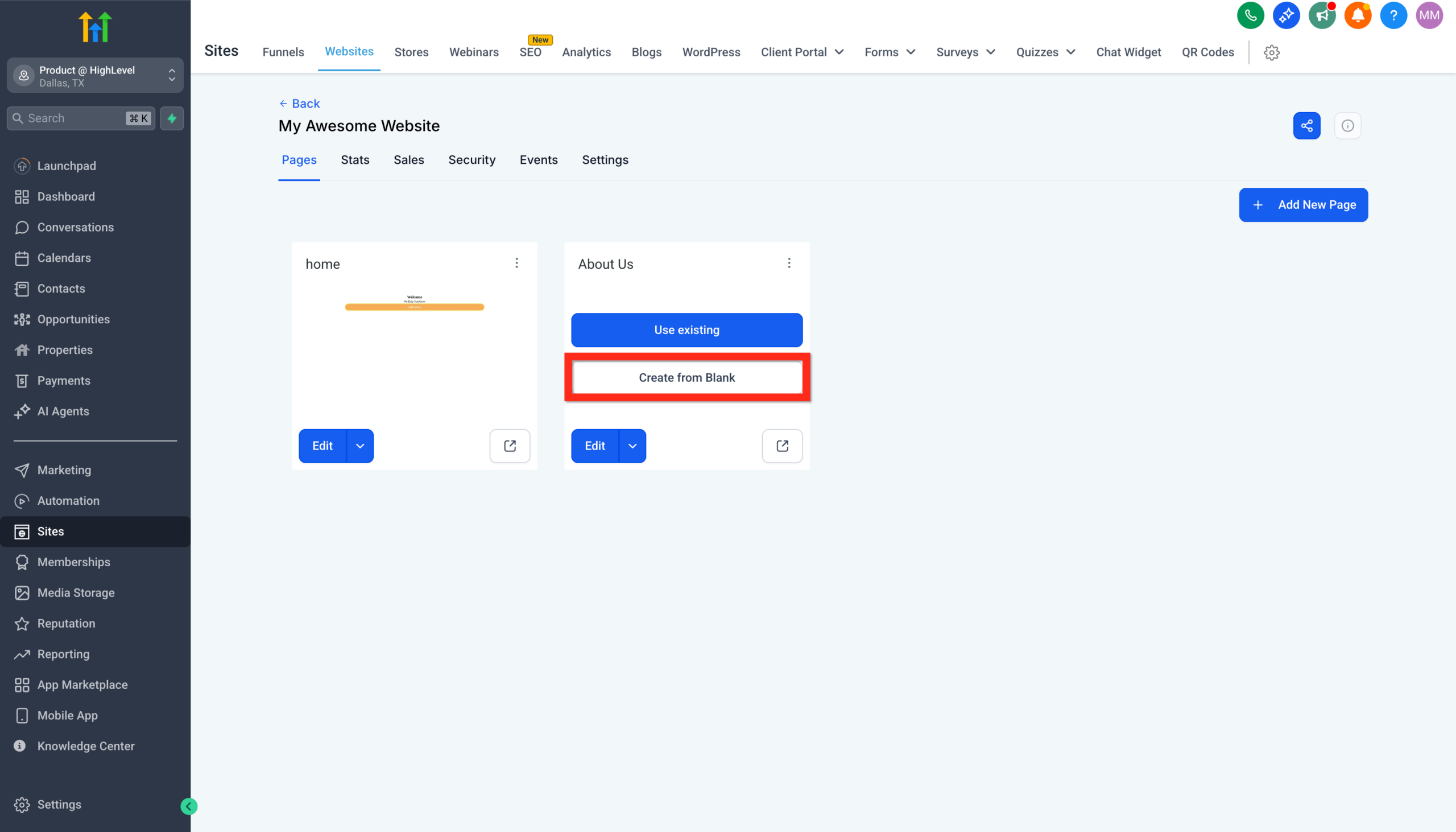
Task: Switch to the Funnels tab
Action: [283, 52]
